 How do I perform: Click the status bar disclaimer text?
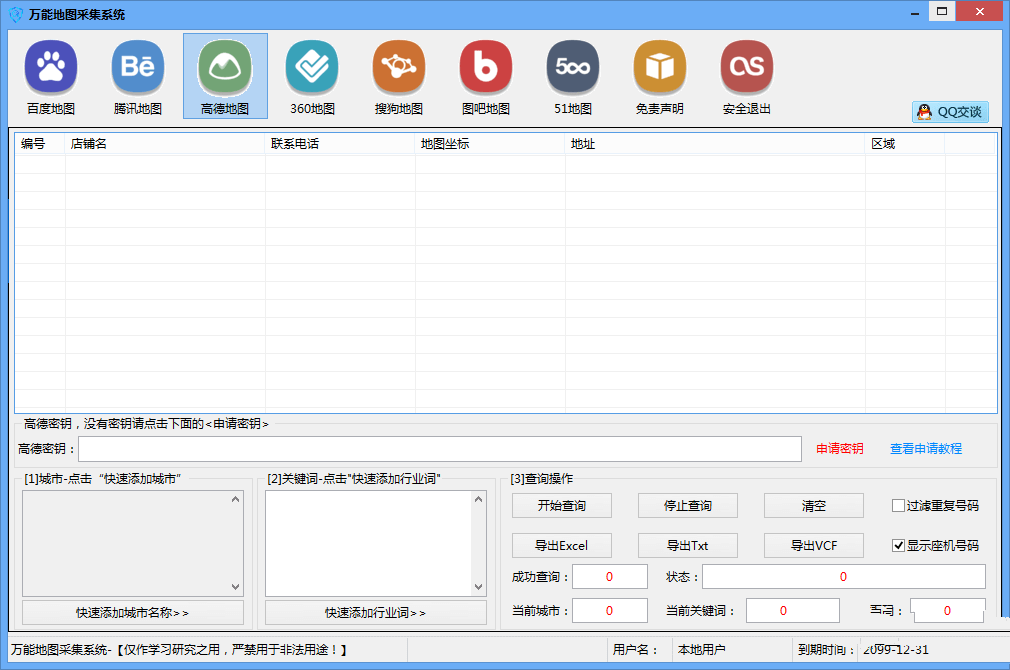[179, 649]
